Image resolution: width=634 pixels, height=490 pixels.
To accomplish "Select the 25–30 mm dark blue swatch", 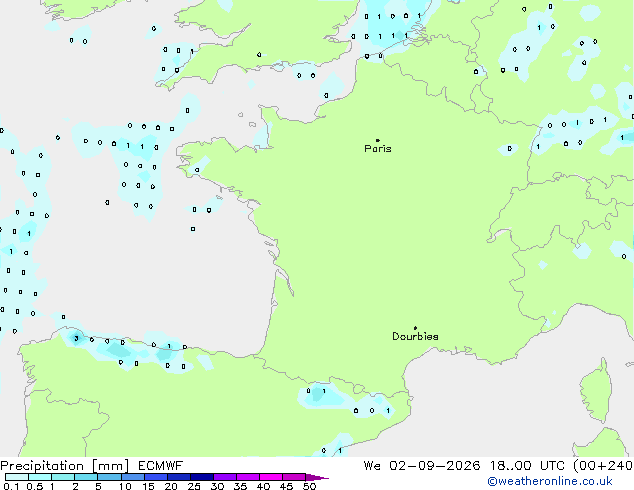I will (202, 477).
